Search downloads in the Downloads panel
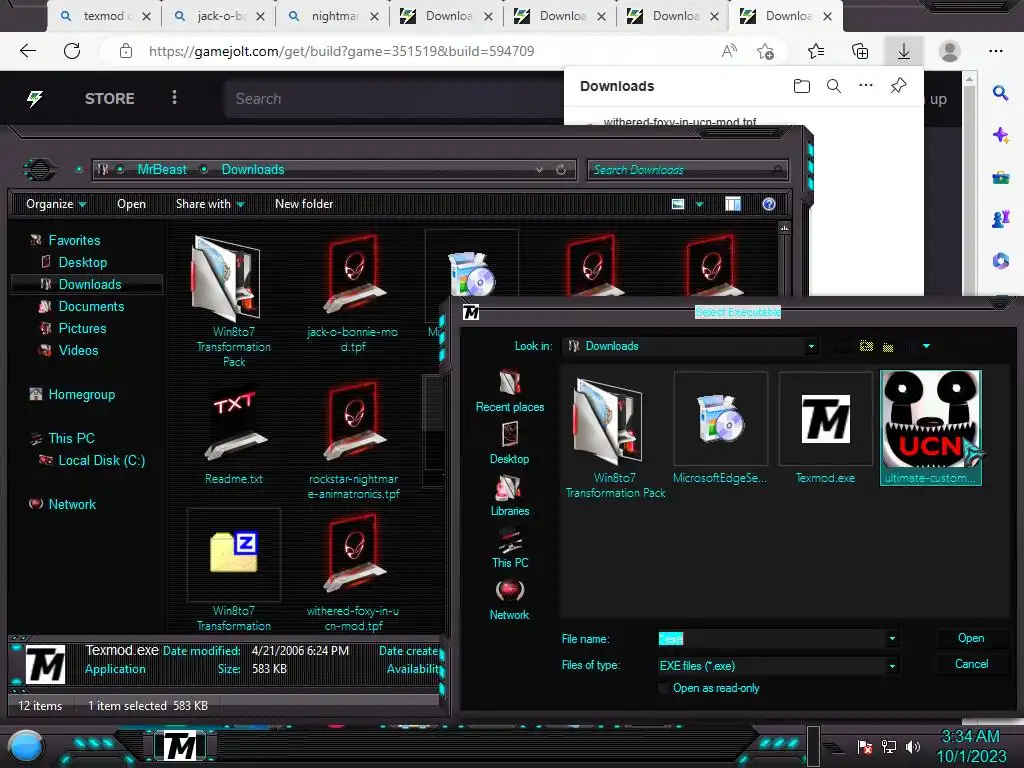The width and height of the screenshot is (1024, 768). tap(834, 86)
